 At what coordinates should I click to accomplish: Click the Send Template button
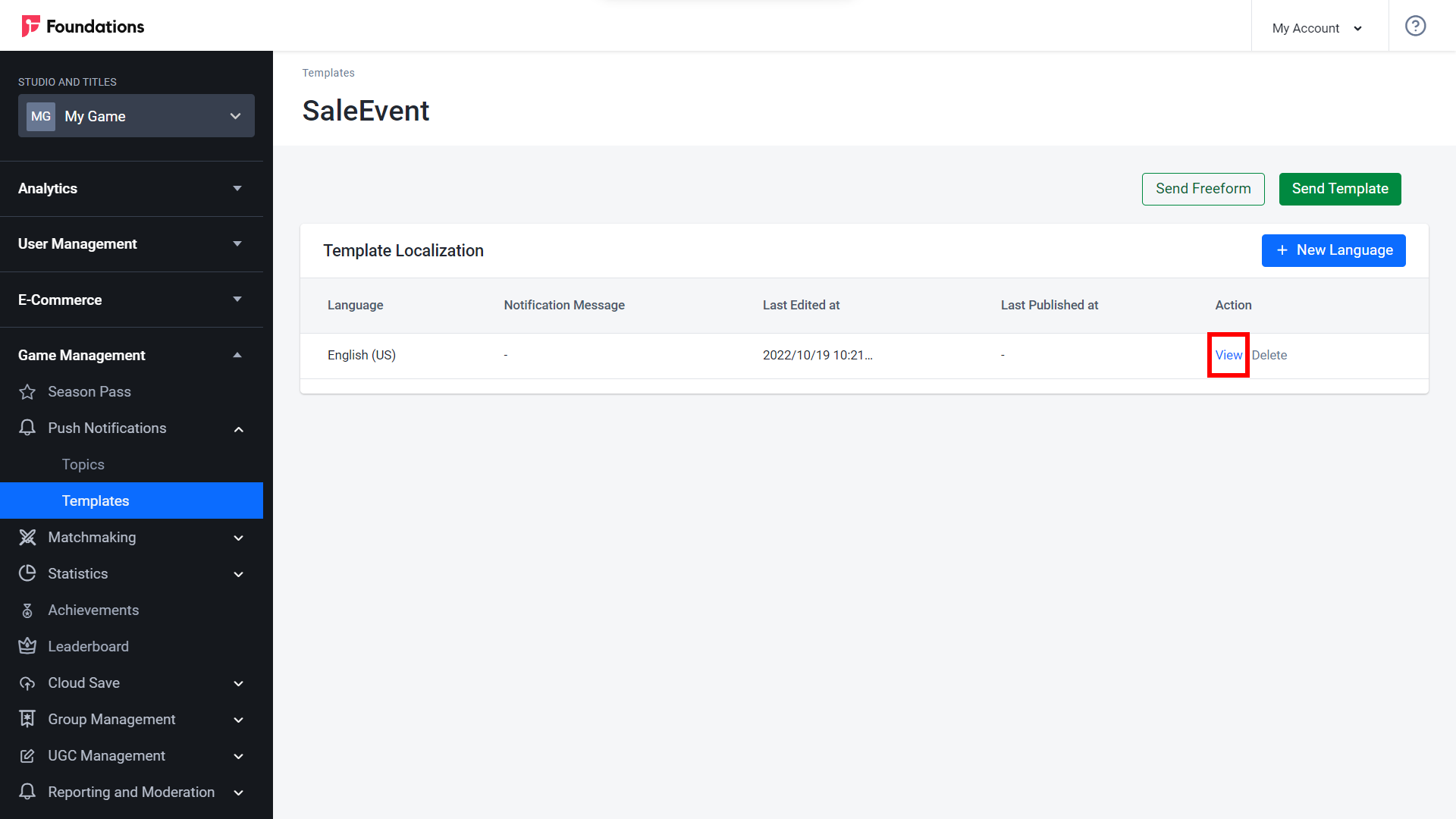[1341, 189]
